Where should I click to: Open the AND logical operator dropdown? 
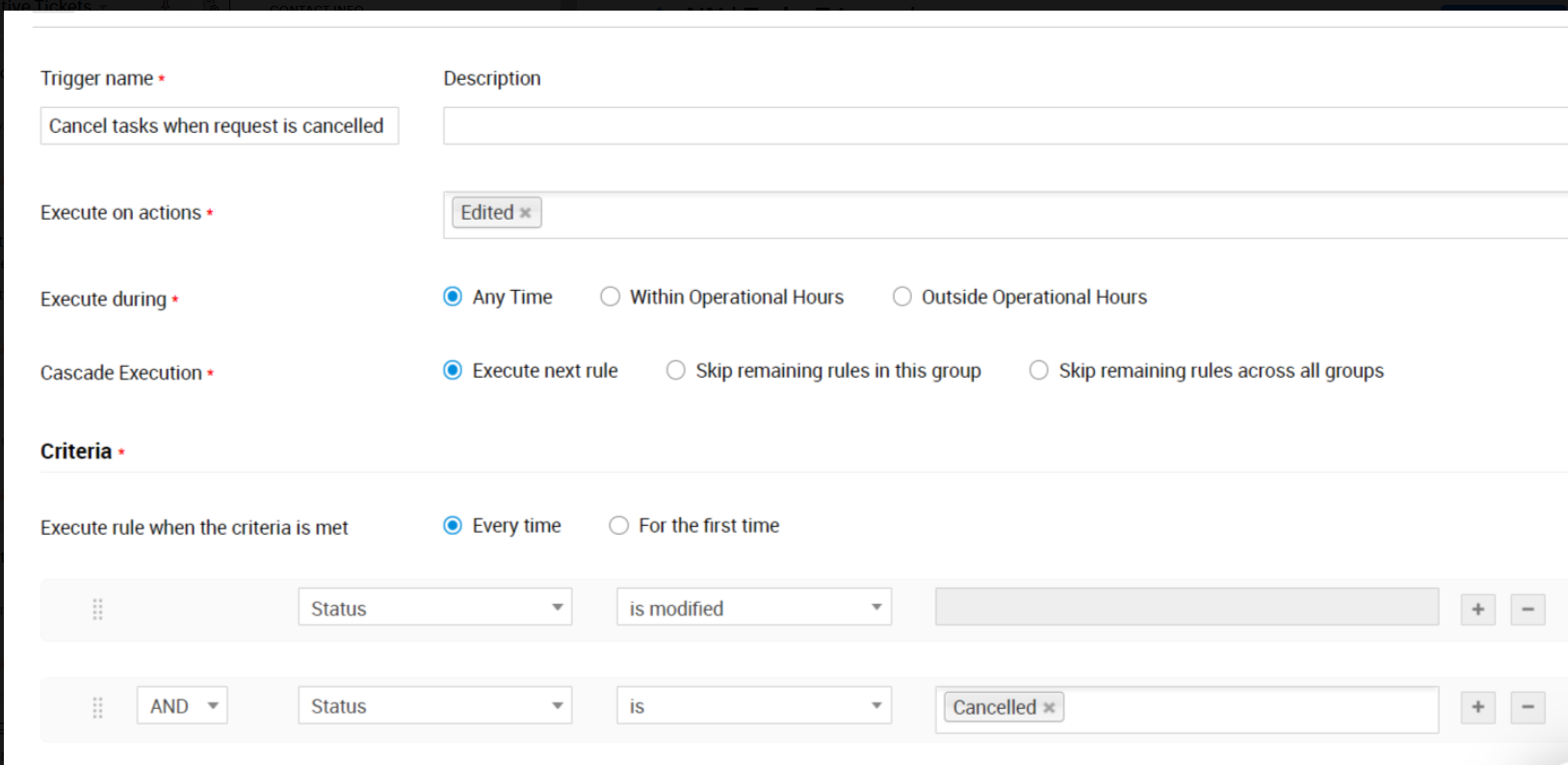[x=182, y=706]
